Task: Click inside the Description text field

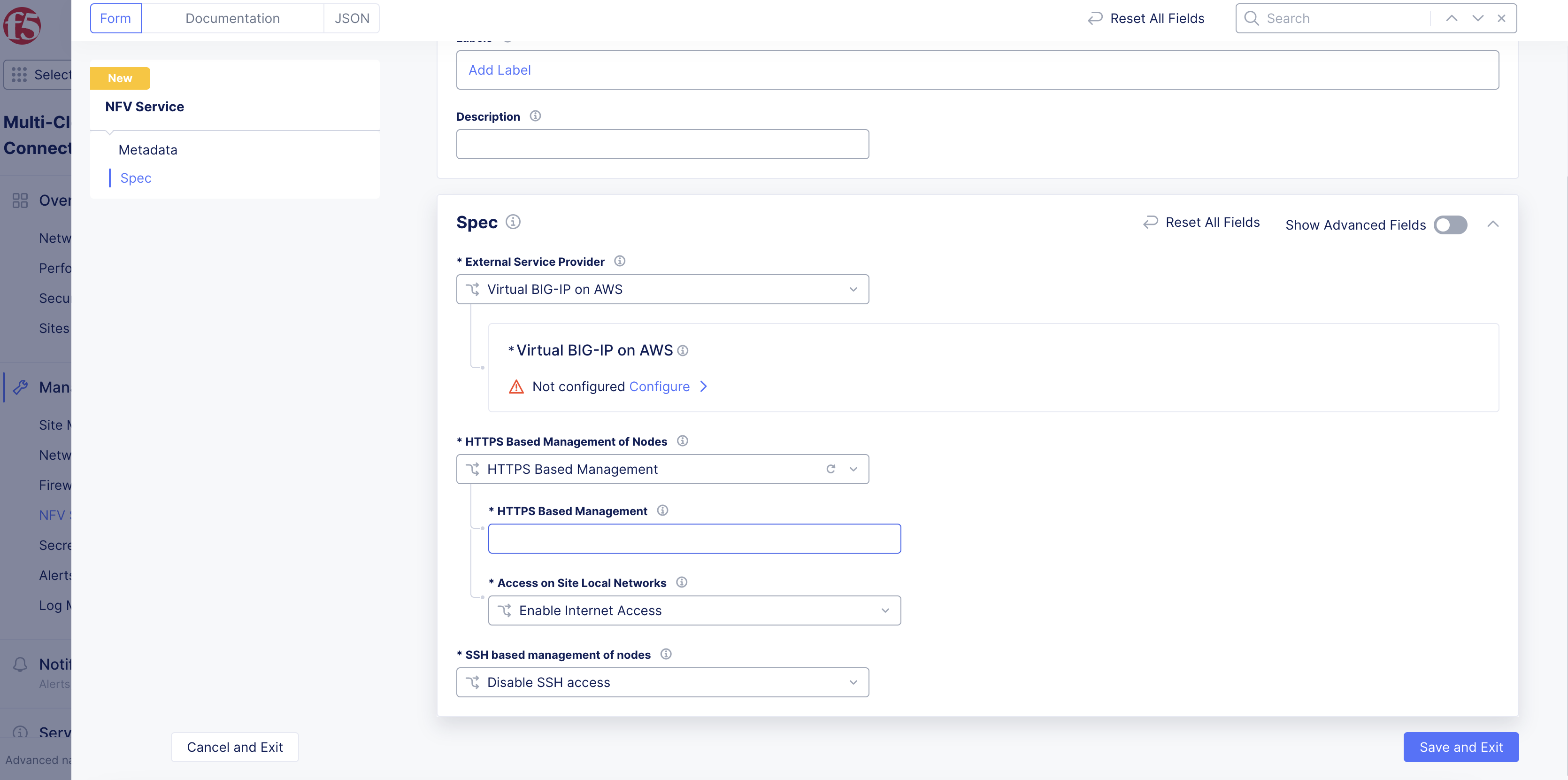Action: (662, 144)
